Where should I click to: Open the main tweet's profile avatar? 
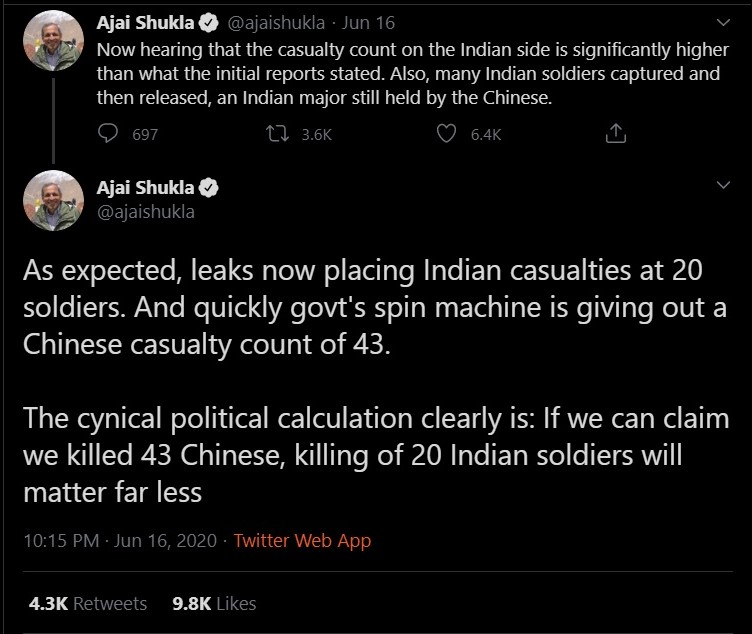pos(53,199)
